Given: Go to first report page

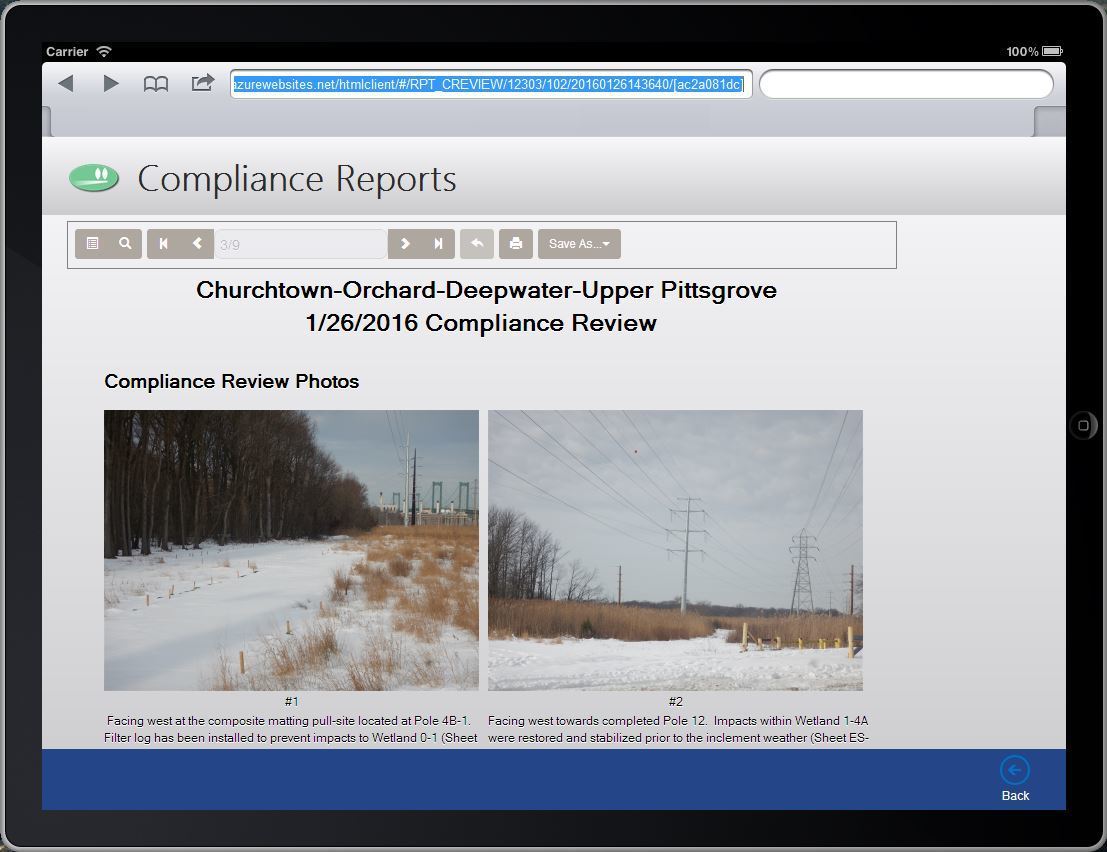Looking at the screenshot, I should click(x=164, y=244).
